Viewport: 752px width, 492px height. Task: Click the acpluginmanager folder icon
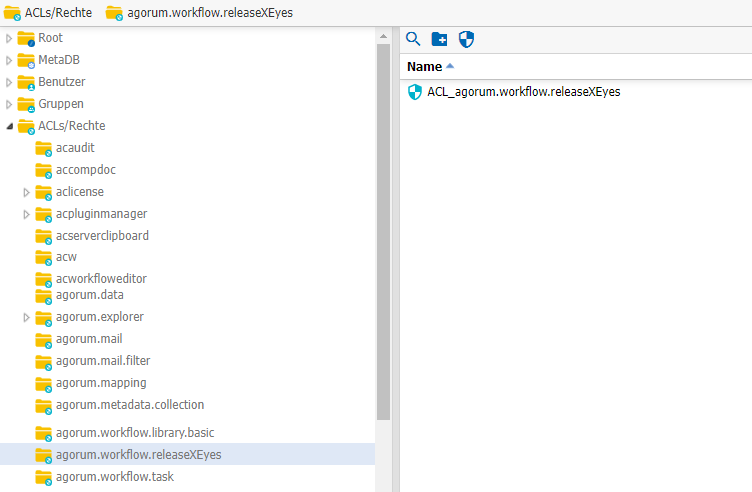pos(44,215)
